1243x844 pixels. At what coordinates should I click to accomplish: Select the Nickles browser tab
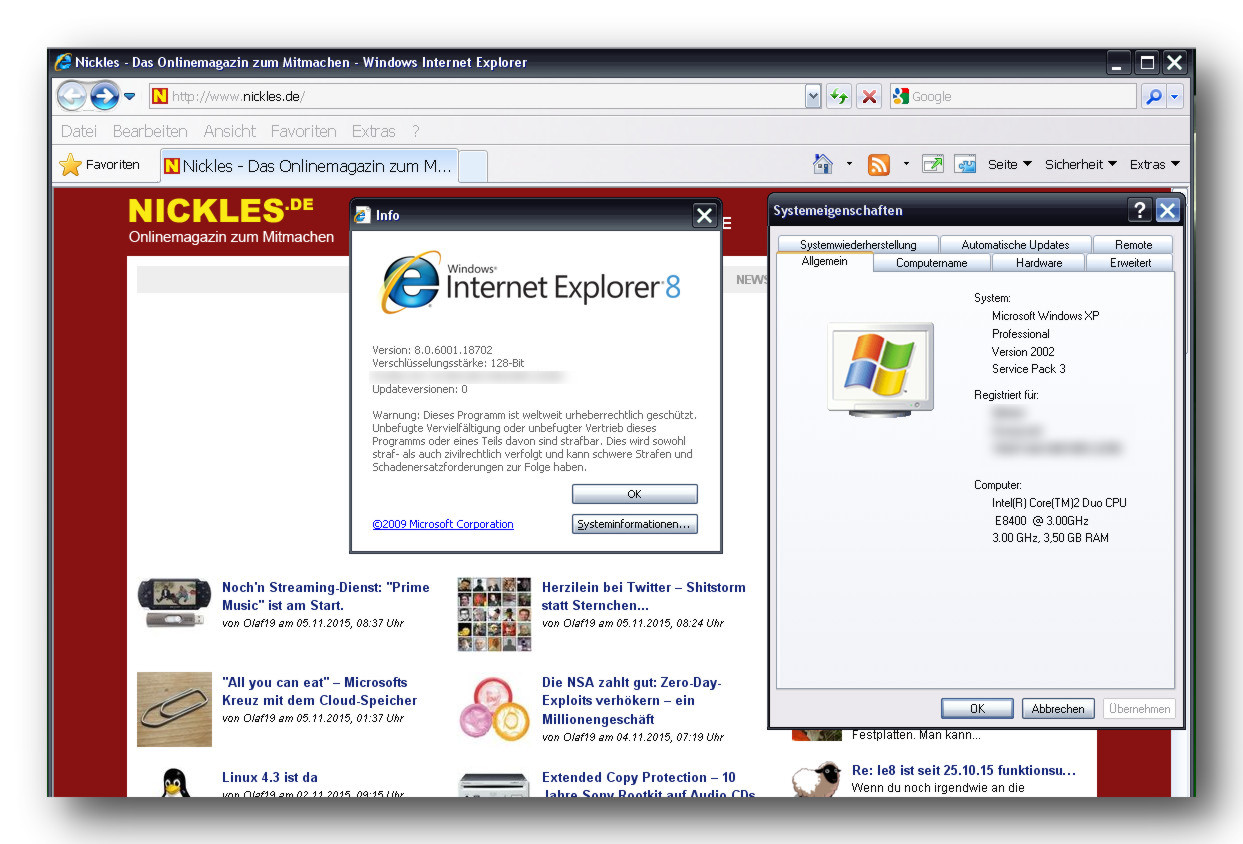[x=307, y=166]
